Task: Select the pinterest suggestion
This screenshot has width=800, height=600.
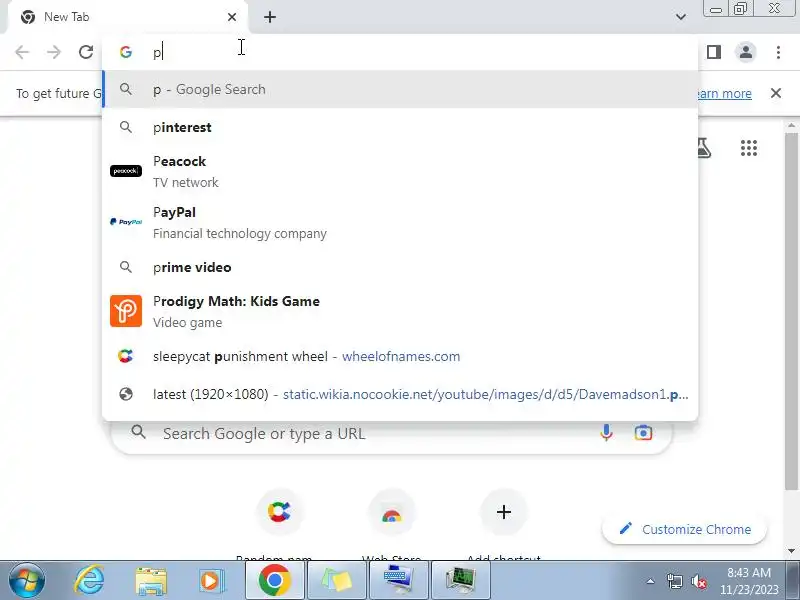Action: (400, 127)
